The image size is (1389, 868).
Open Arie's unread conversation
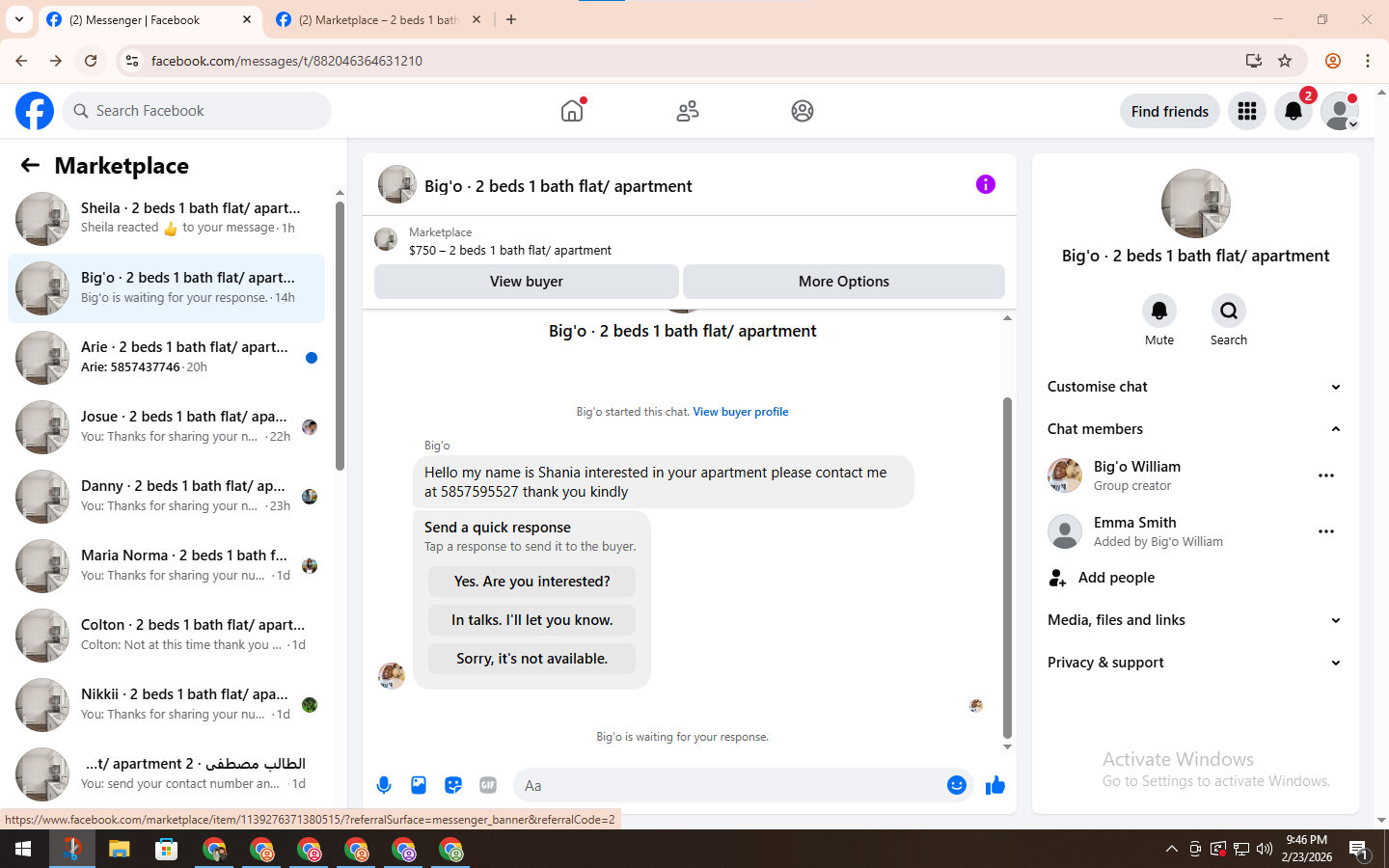[x=166, y=358]
